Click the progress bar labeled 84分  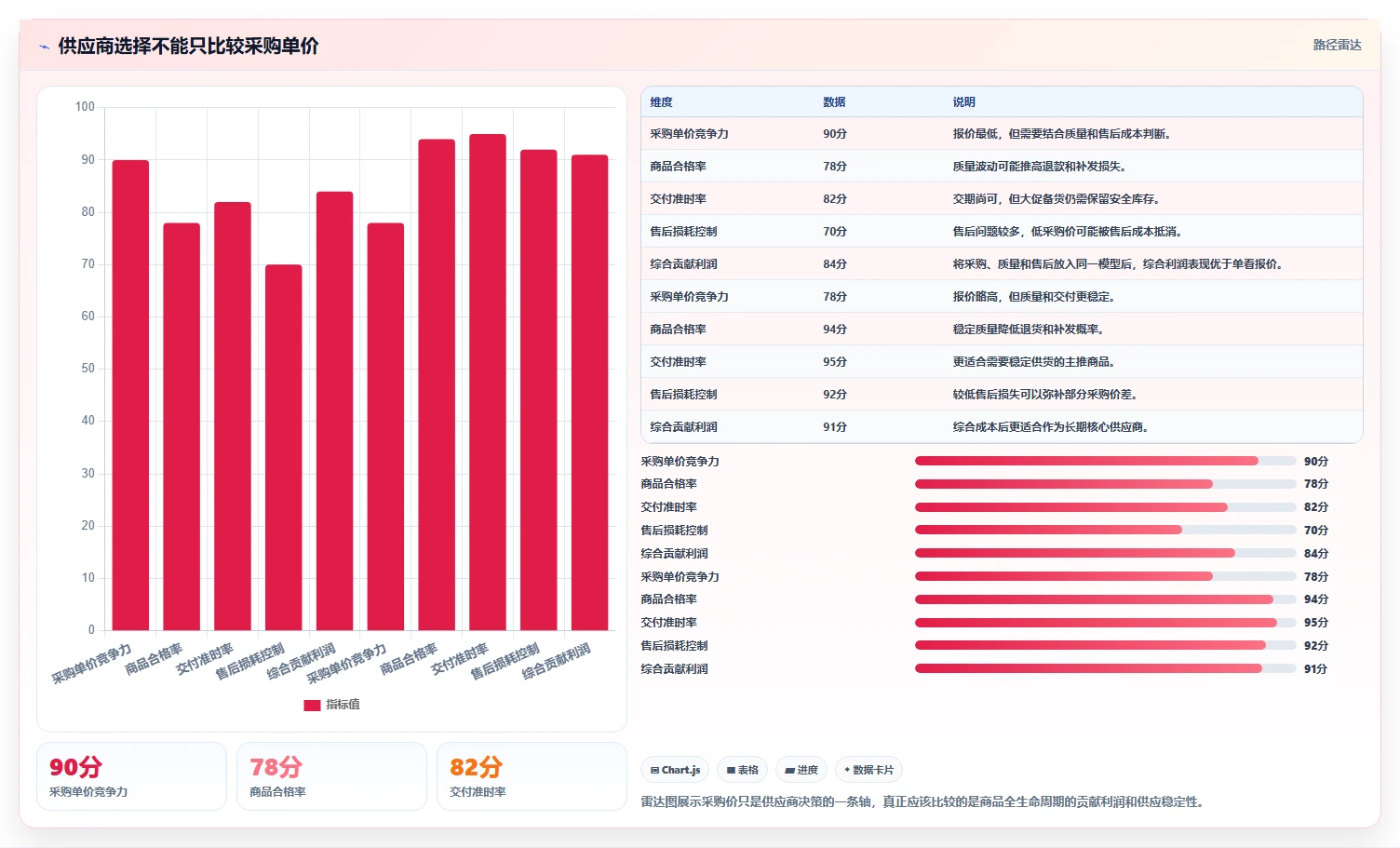coord(1106,553)
